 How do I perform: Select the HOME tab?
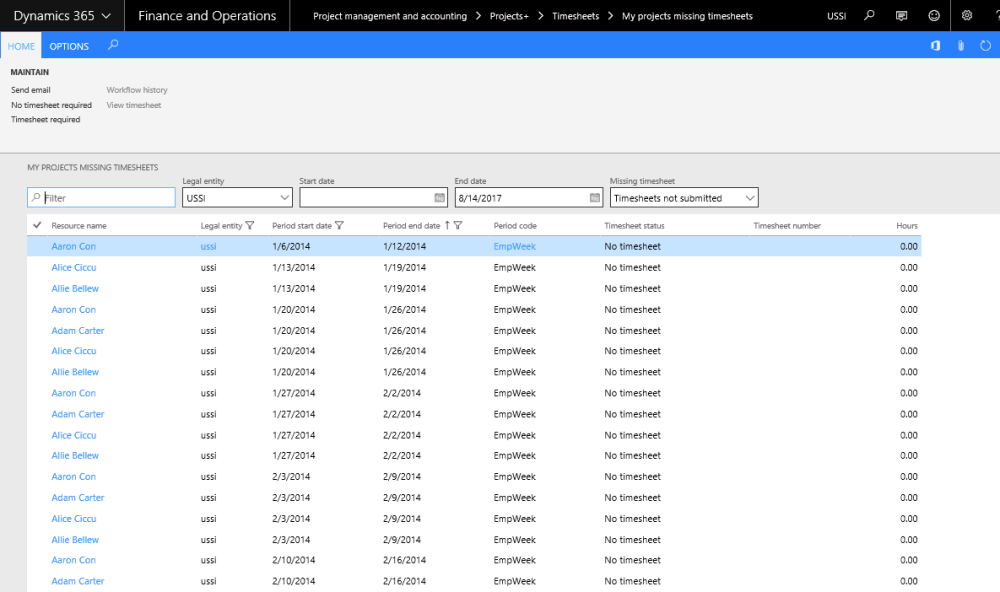[x=21, y=46]
